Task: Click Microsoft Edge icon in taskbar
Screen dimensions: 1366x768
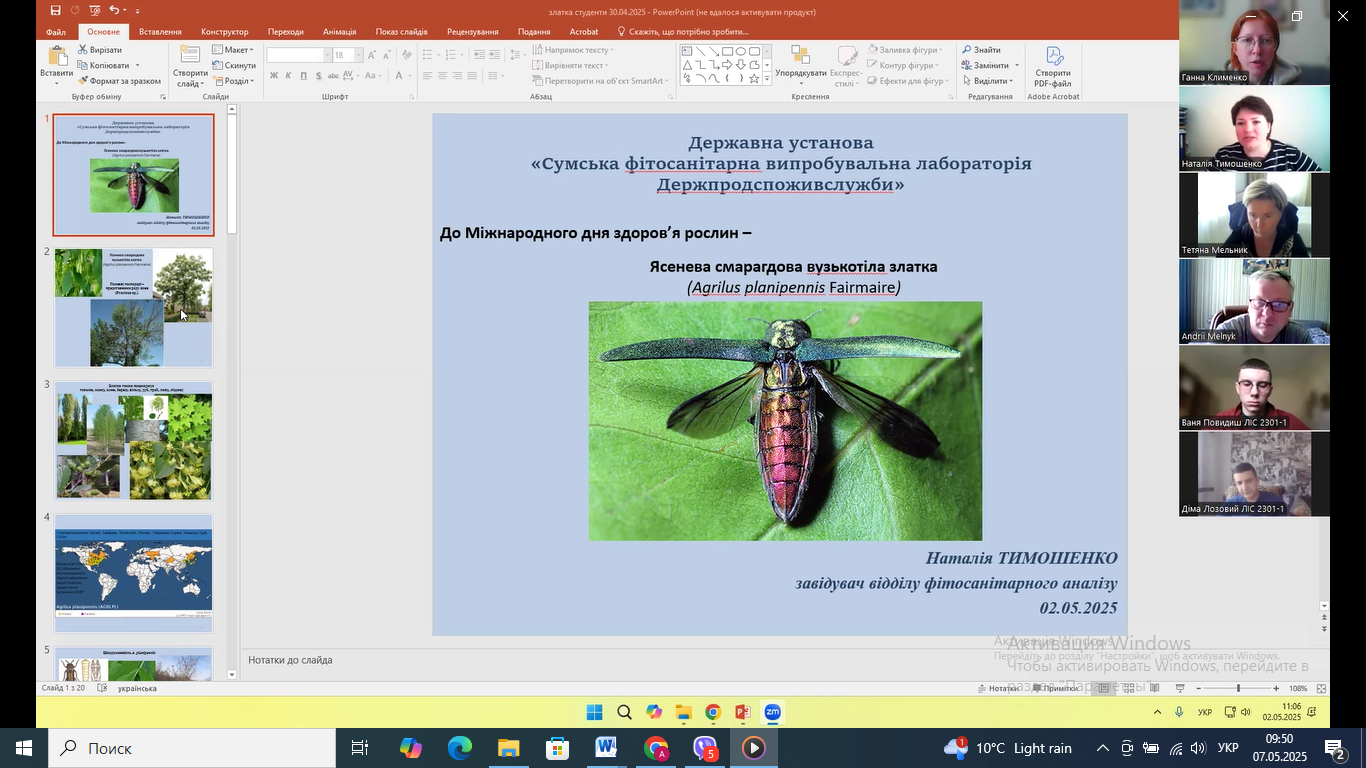Action: coord(459,748)
